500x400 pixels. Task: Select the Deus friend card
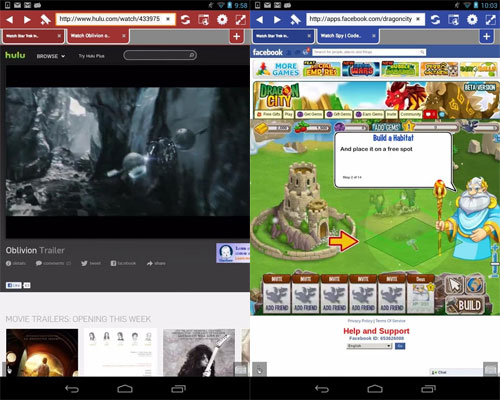click(x=421, y=294)
